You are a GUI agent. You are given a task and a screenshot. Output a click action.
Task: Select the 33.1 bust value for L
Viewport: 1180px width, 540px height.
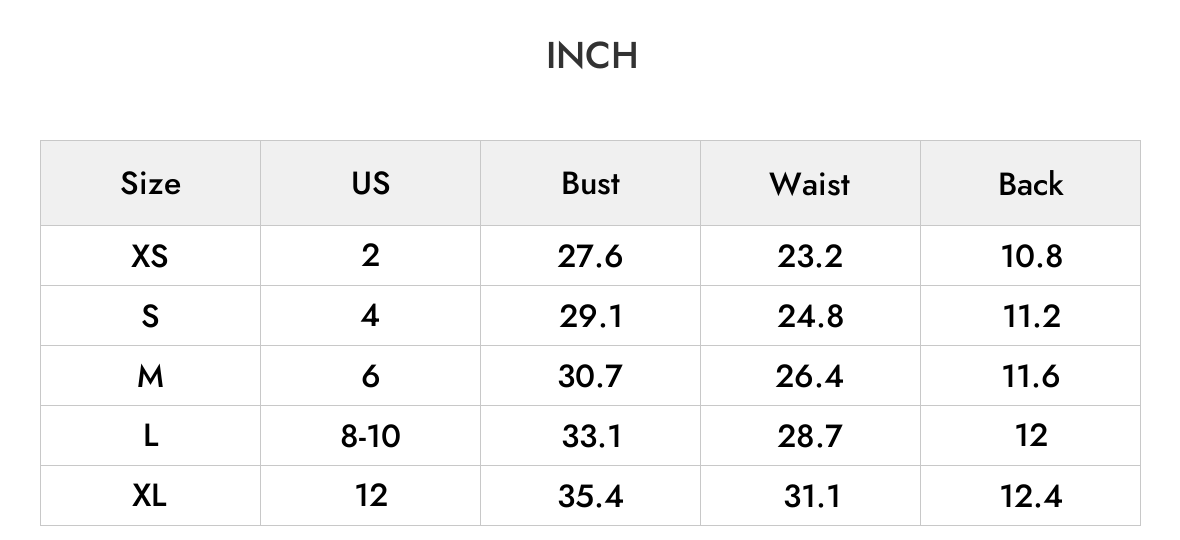(x=591, y=435)
